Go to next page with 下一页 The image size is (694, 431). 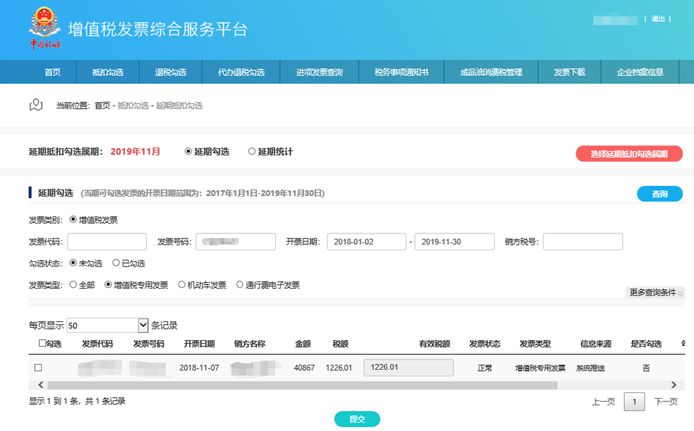click(x=666, y=402)
